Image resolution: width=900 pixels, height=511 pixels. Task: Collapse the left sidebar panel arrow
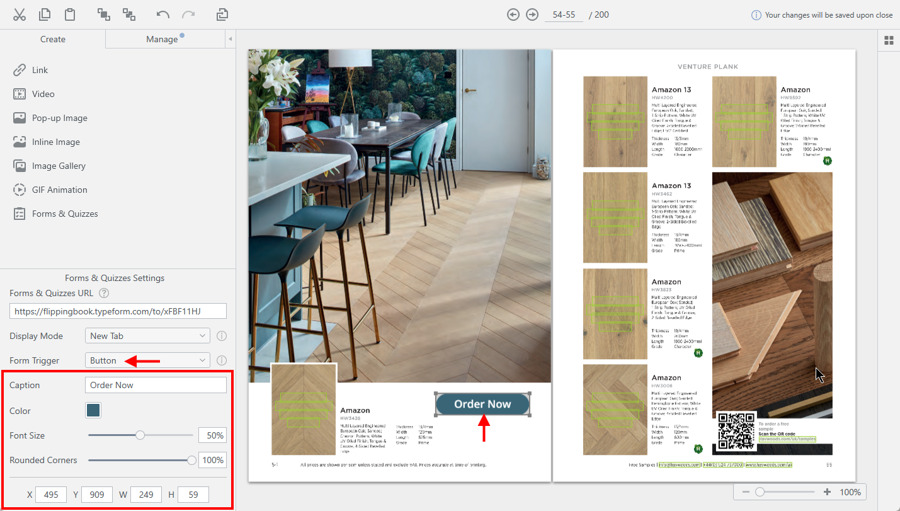tap(230, 39)
